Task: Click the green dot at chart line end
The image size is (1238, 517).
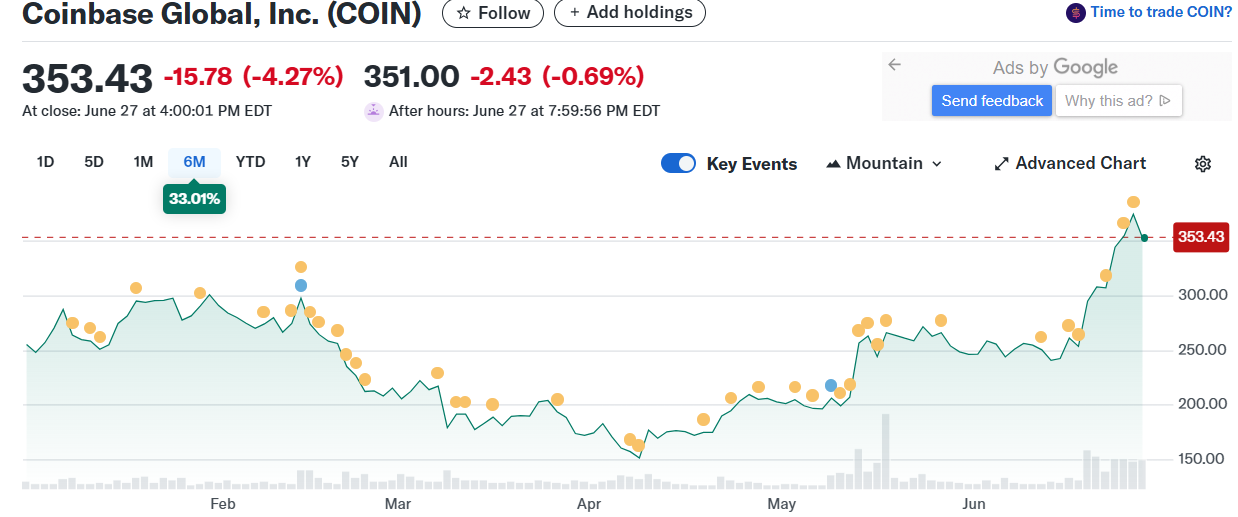Action: pos(1145,238)
